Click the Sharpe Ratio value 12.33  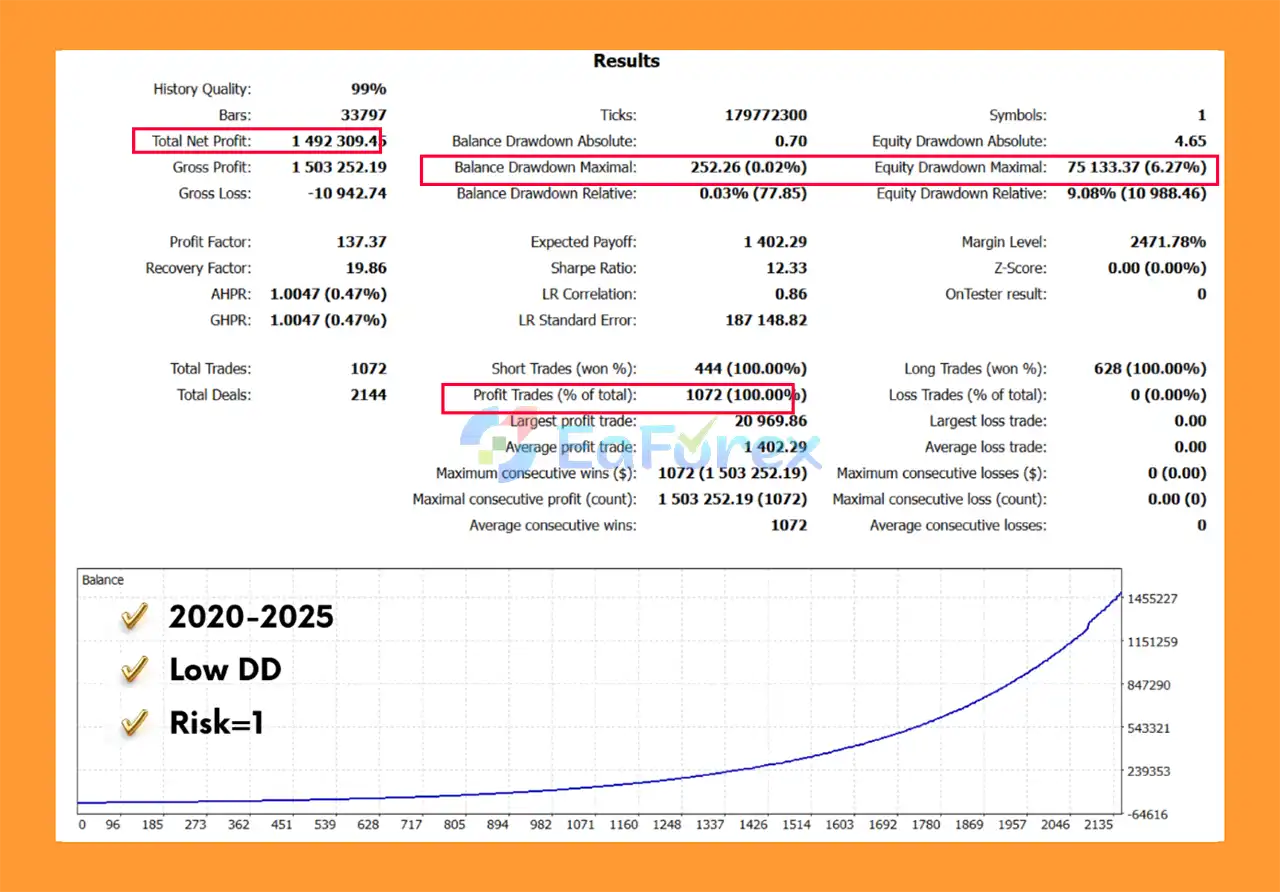[786, 268]
